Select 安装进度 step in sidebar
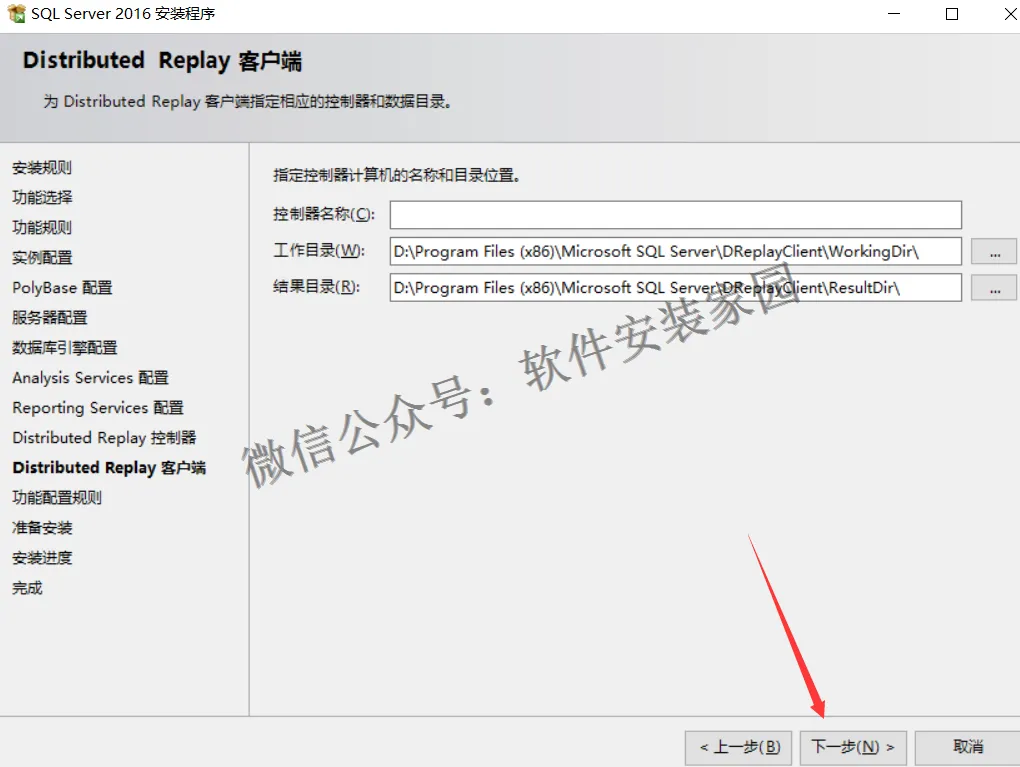This screenshot has height=767, width=1020. (x=42, y=558)
